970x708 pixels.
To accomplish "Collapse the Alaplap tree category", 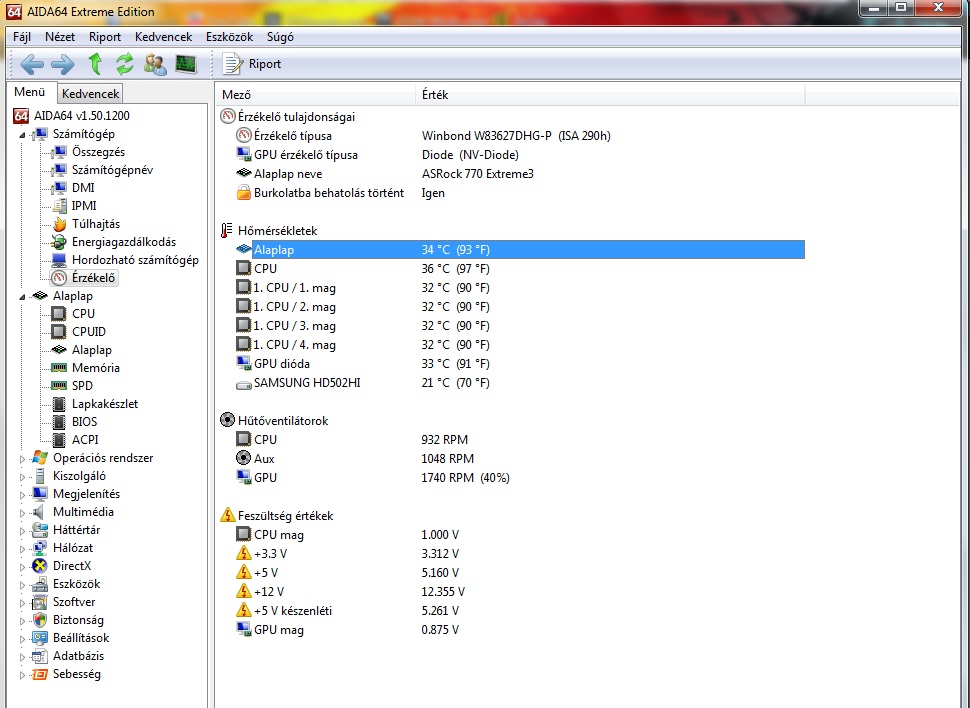I will pyautogui.click(x=22, y=297).
